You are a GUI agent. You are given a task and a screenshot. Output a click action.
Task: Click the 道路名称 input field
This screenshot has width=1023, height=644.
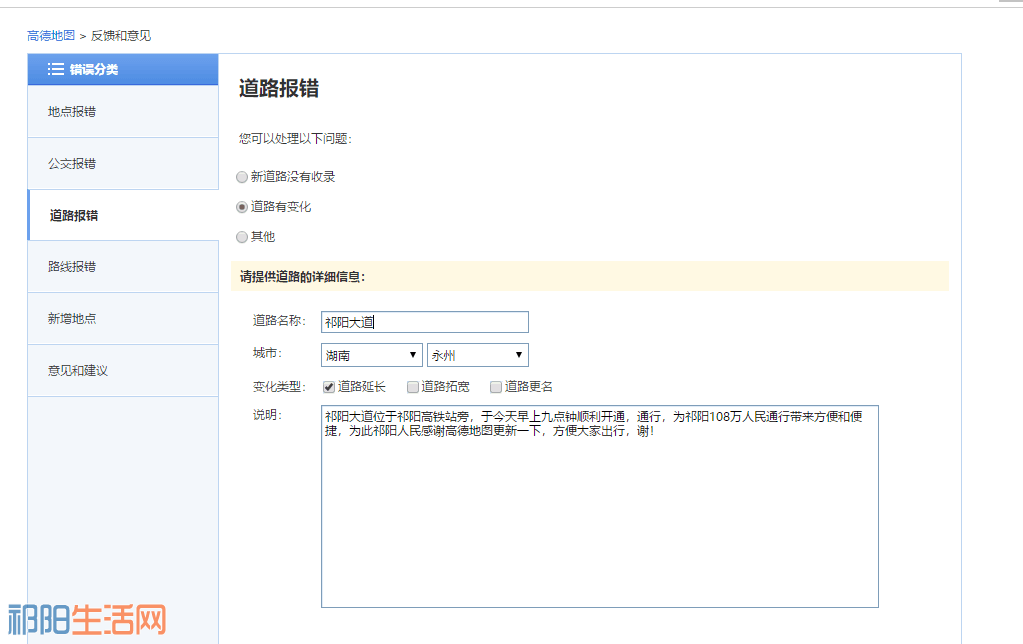[x=425, y=322]
